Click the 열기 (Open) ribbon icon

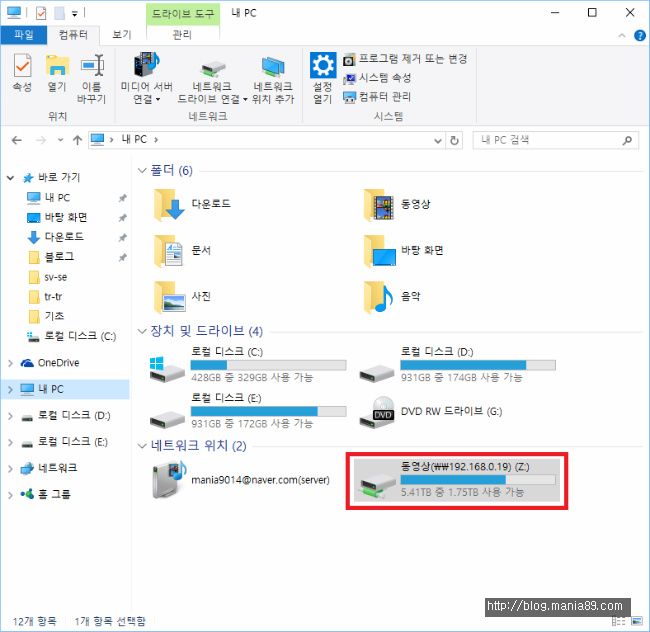click(57, 73)
